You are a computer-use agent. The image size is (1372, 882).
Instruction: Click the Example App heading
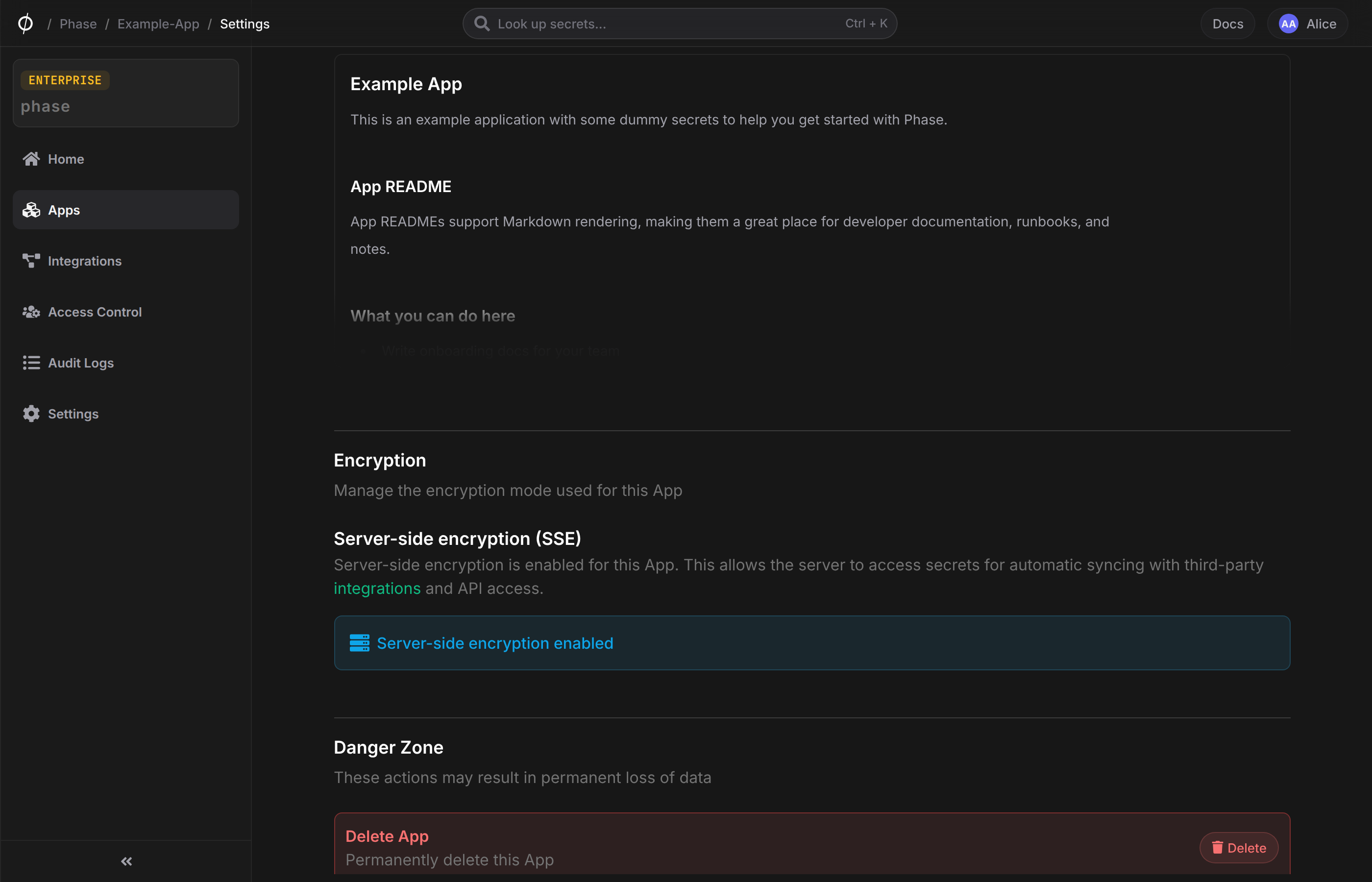pos(406,84)
